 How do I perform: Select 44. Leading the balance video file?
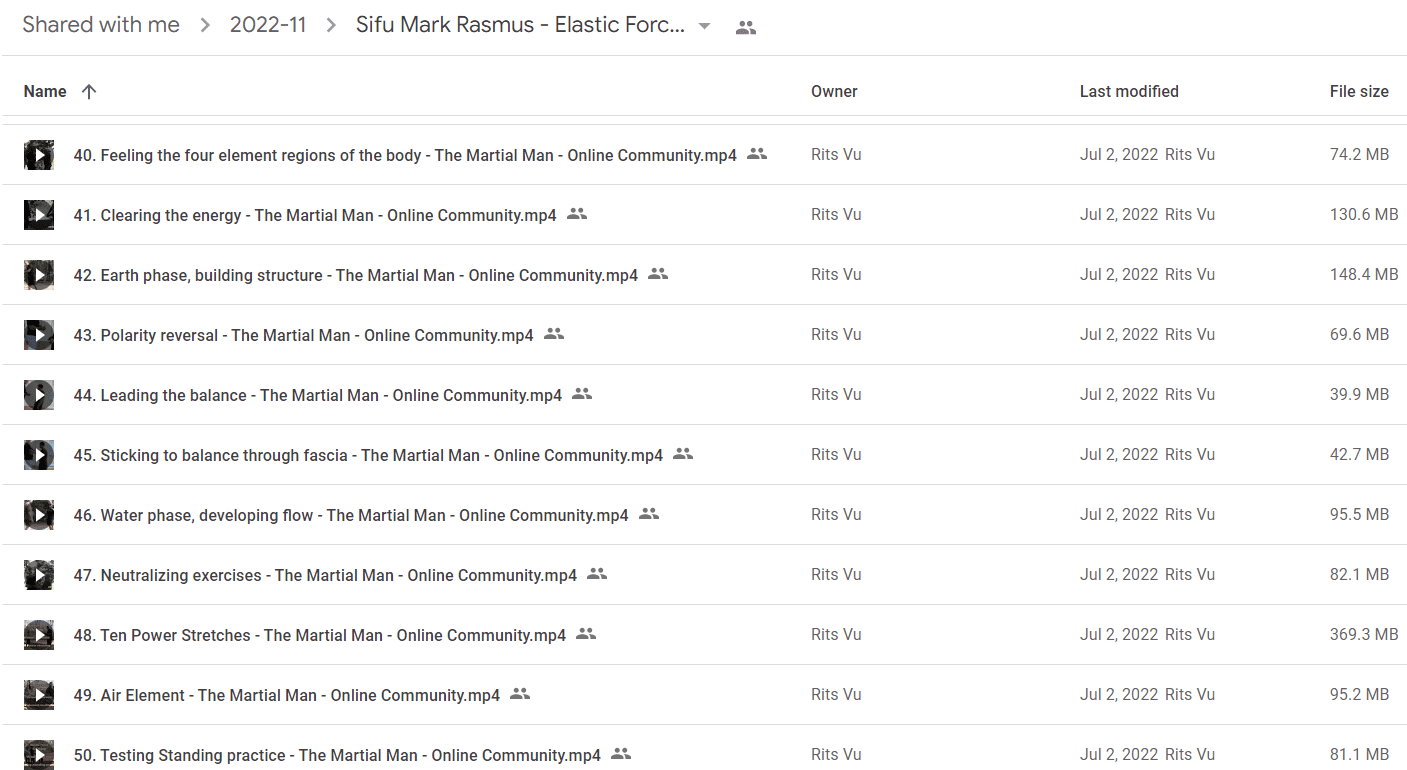704,395
